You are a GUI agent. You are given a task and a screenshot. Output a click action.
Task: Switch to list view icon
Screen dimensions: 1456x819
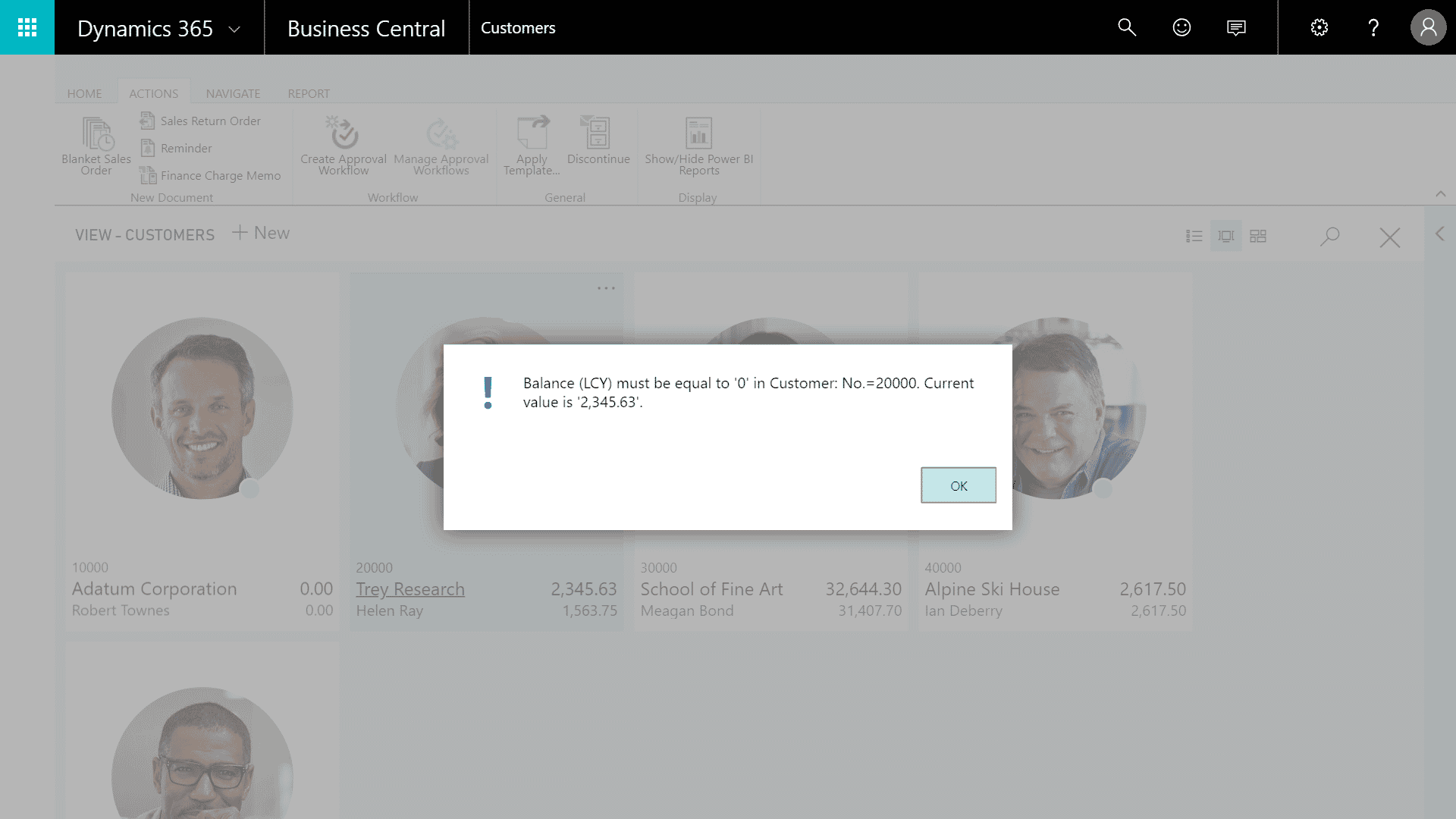coord(1194,236)
